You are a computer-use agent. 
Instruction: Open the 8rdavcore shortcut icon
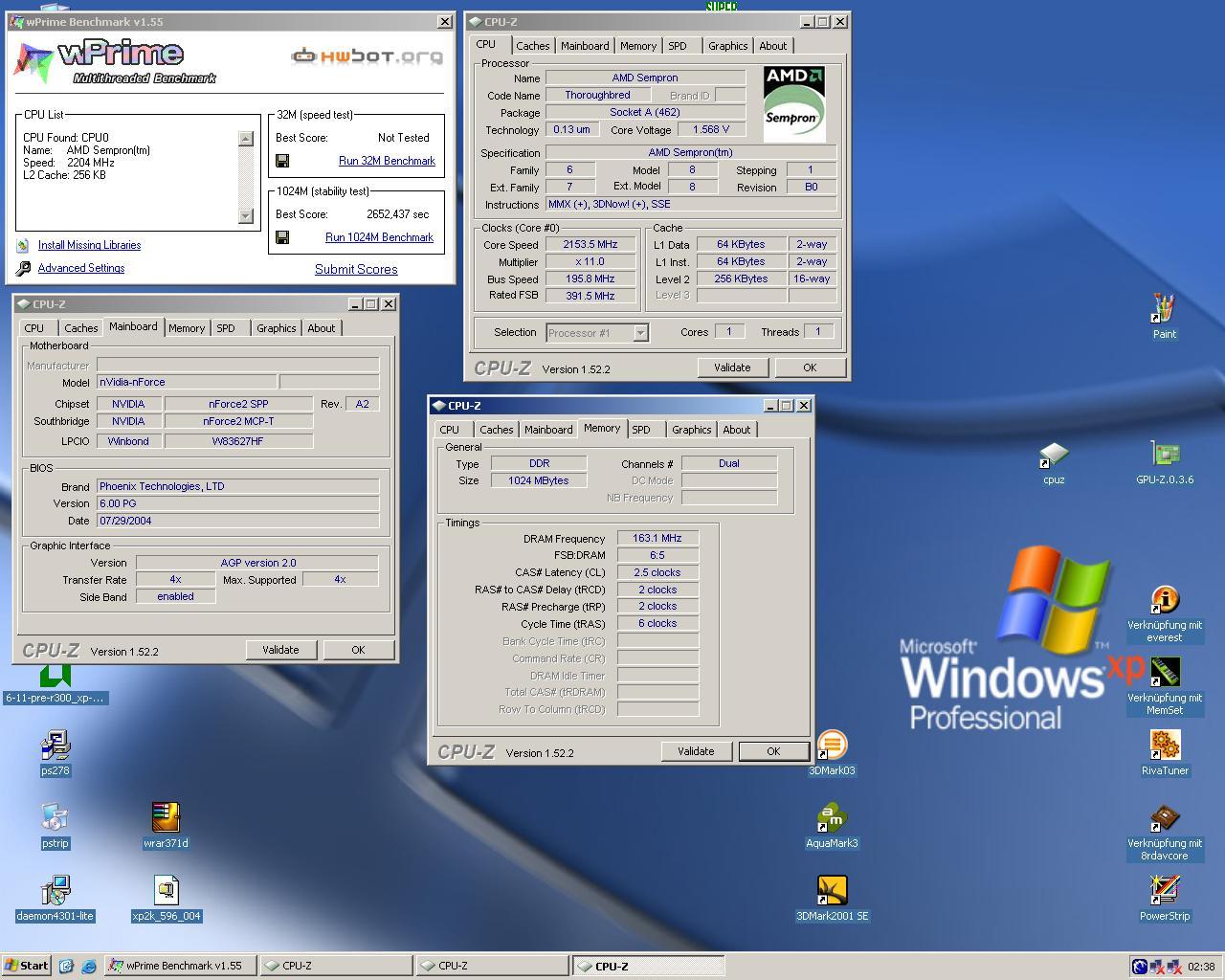click(1164, 819)
